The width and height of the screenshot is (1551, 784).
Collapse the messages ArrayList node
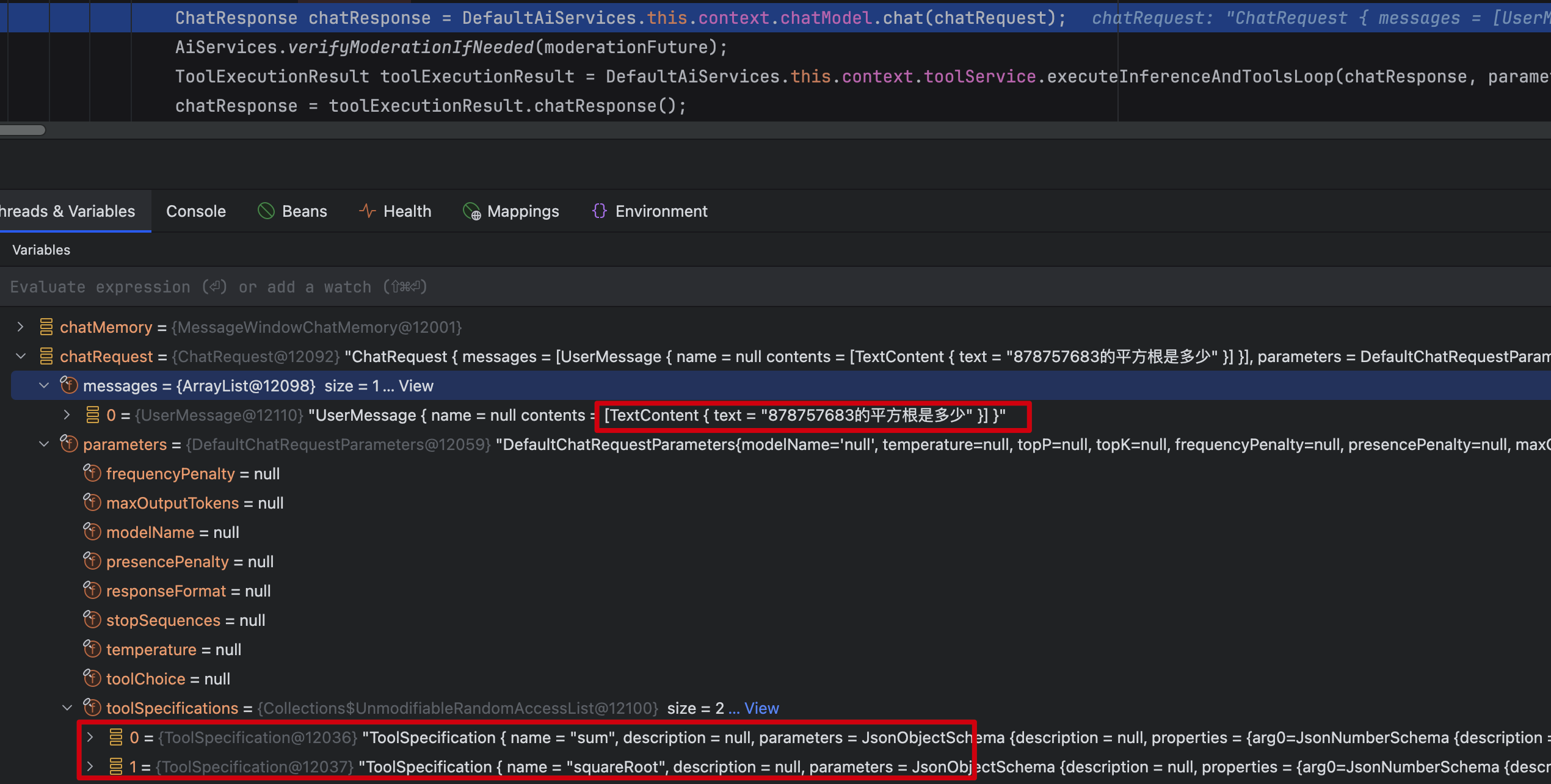[43, 386]
